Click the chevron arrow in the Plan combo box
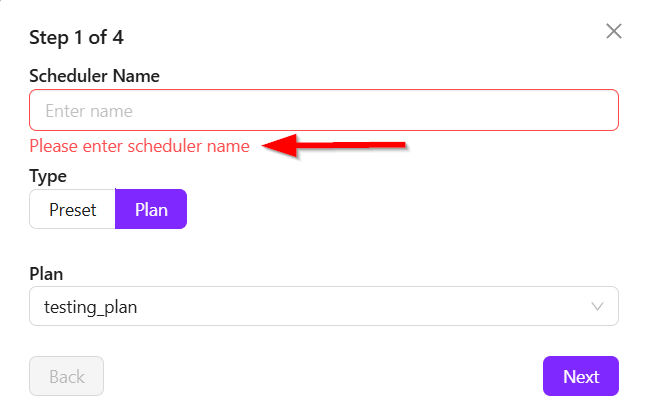This screenshot has height=415, width=647. [598, 307]
